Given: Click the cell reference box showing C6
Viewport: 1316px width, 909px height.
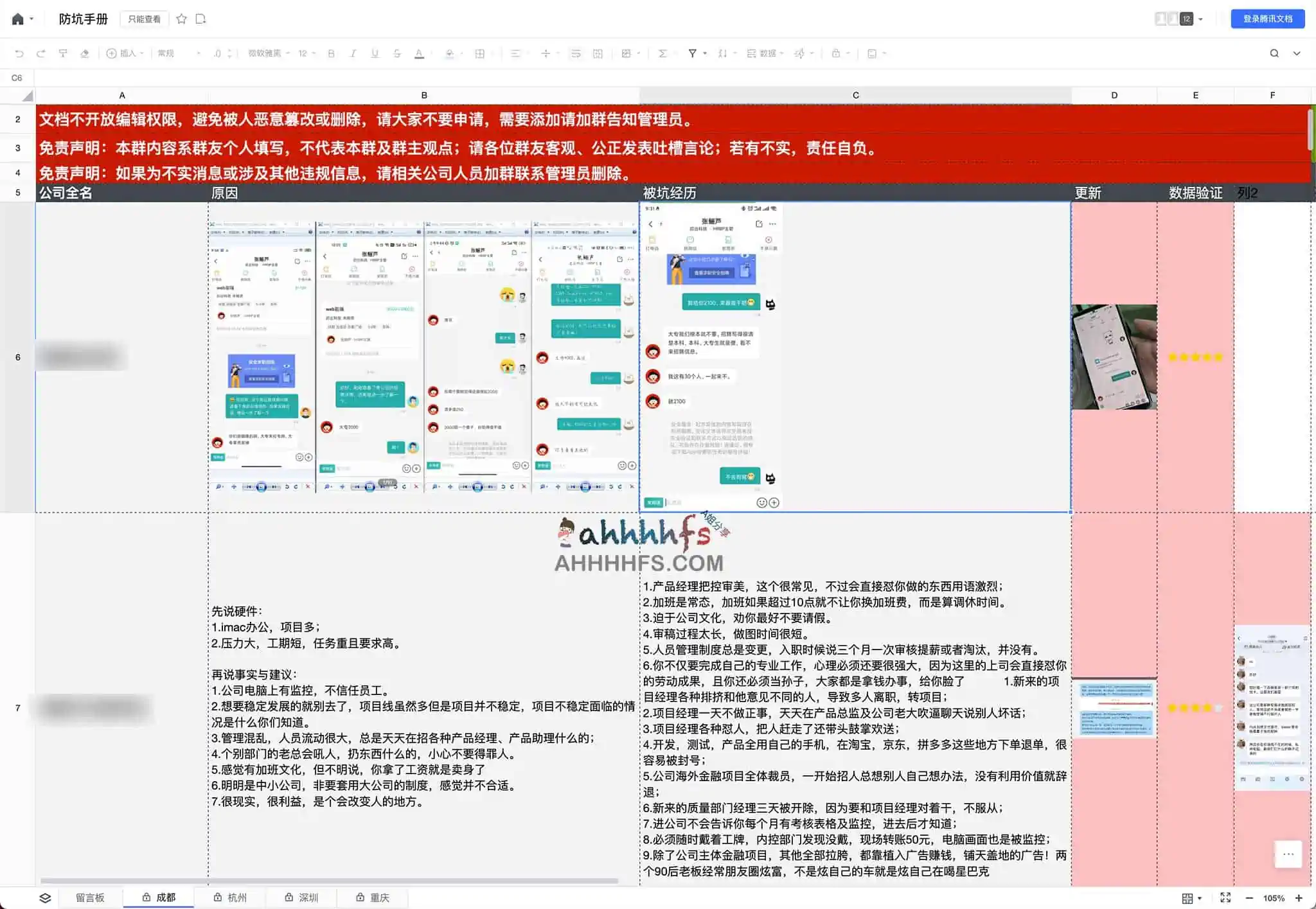Looking at the screenshot, I should pyautogui.click(x=17, y=78).
